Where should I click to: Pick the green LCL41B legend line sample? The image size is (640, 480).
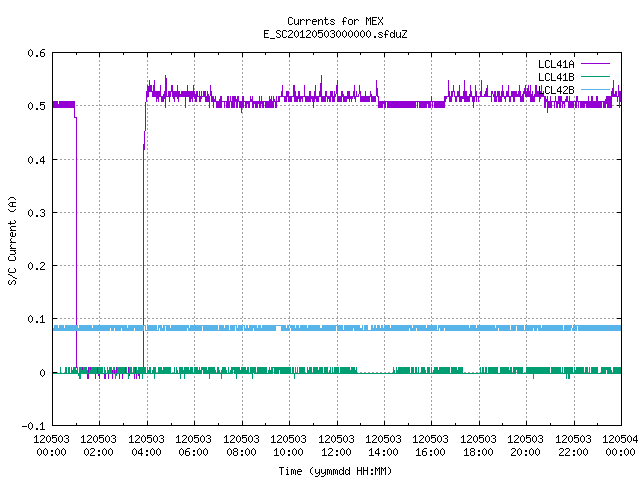tap(595, 76)
